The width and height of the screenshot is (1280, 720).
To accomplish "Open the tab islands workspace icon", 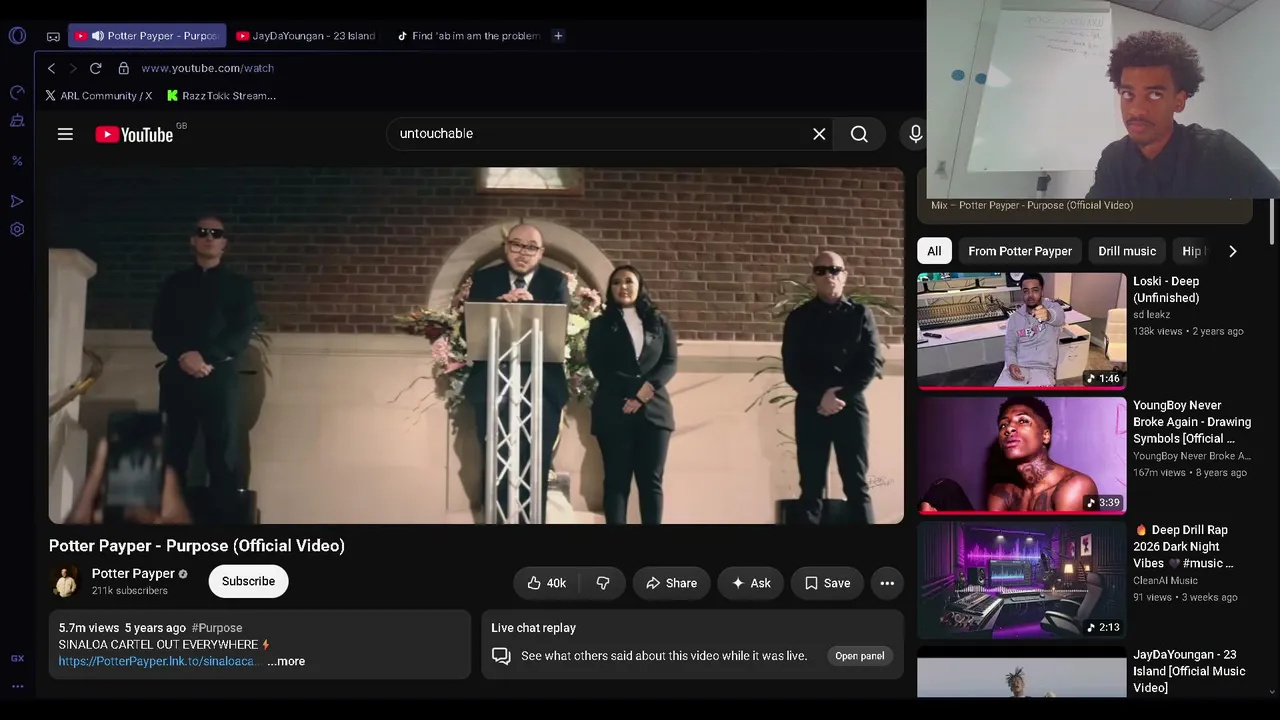I will pyautogui.click(x=53, y=36).
